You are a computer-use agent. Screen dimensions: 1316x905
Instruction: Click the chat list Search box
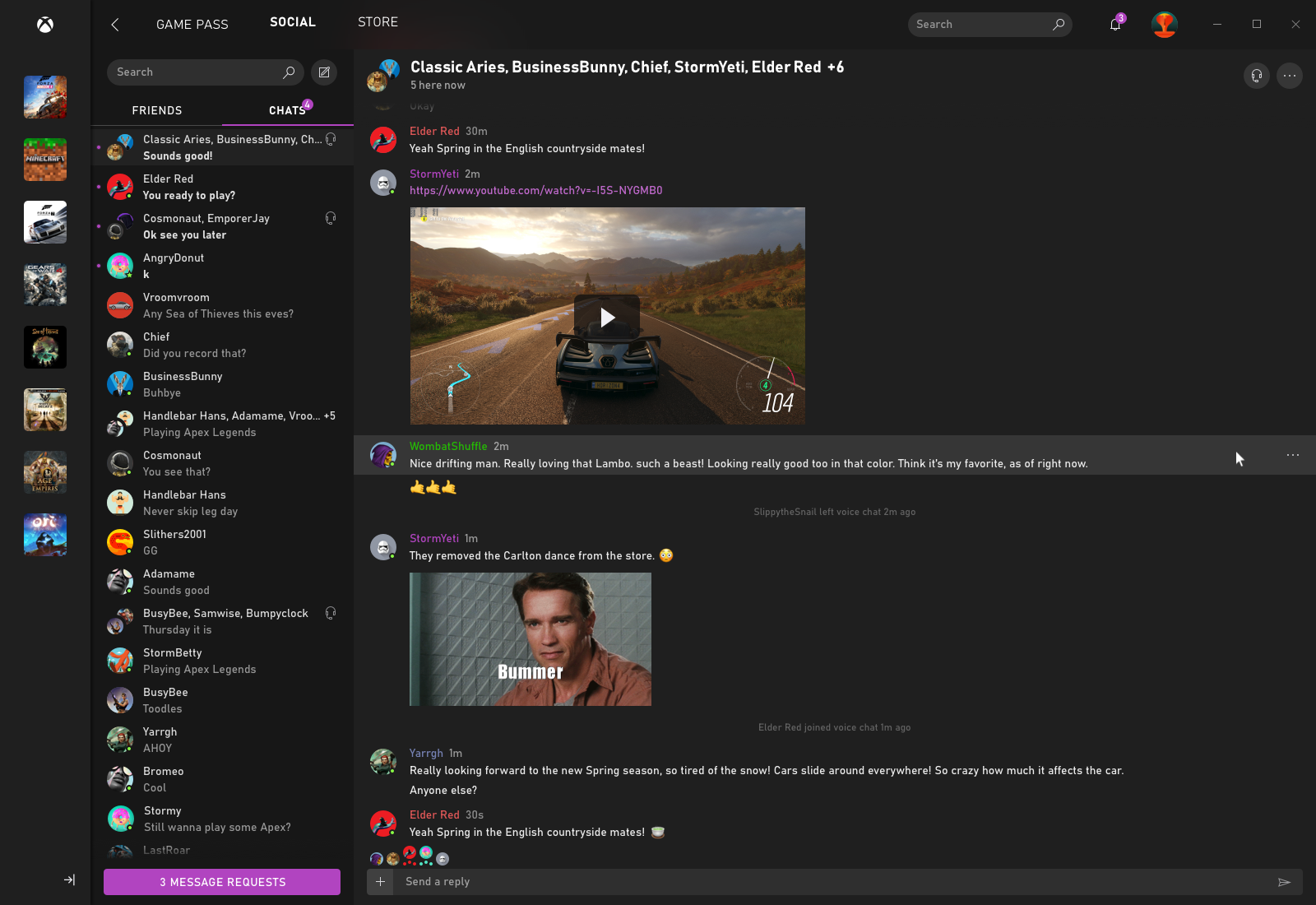pyautogui.click(x=206, y=72)
